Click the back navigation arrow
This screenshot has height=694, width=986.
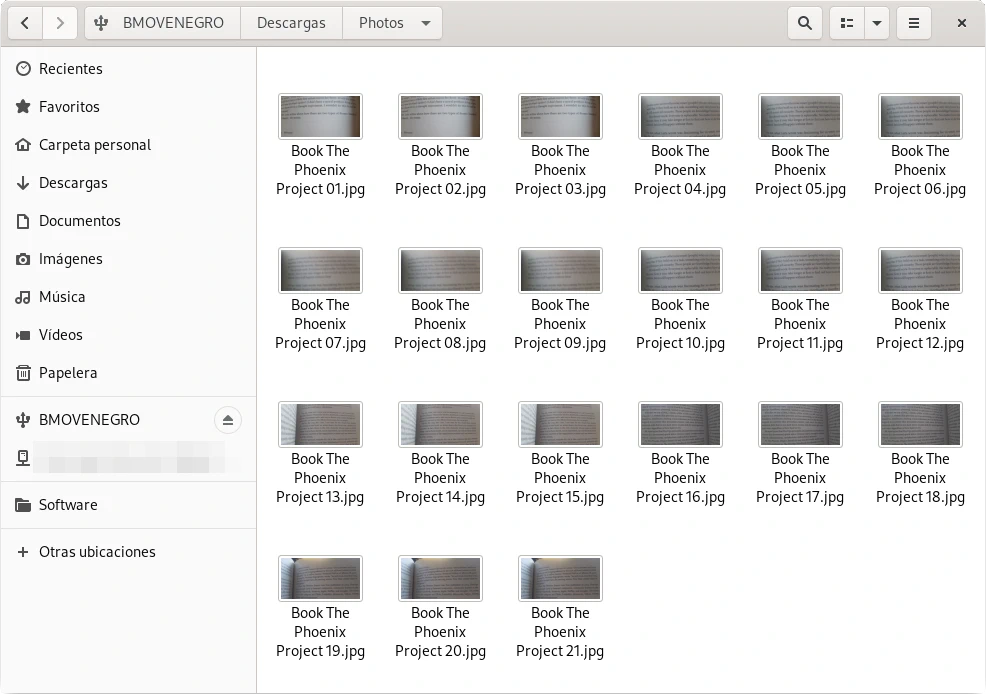click(x=25, y=23)
